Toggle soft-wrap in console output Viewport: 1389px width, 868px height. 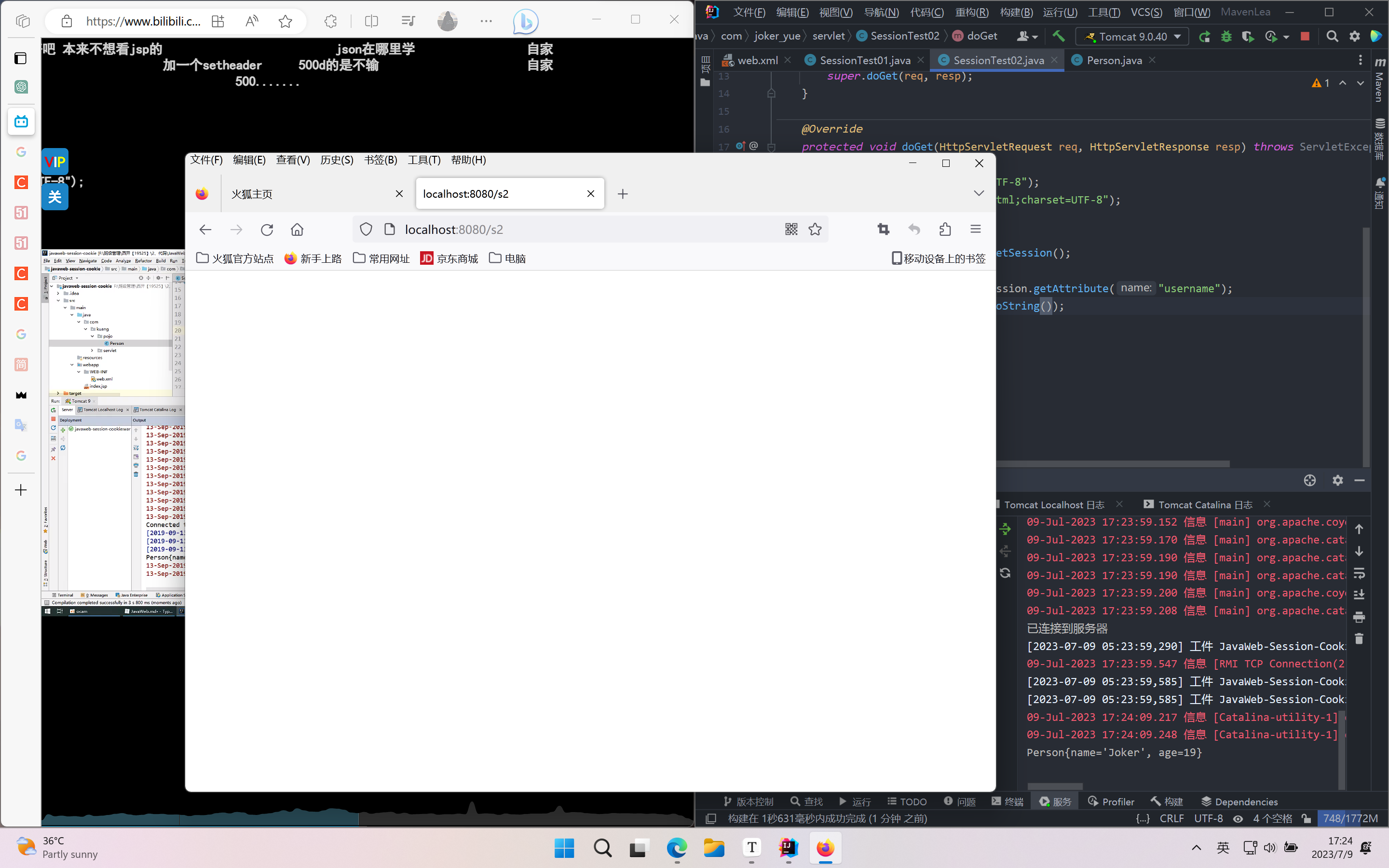(x=1359, y=573)
